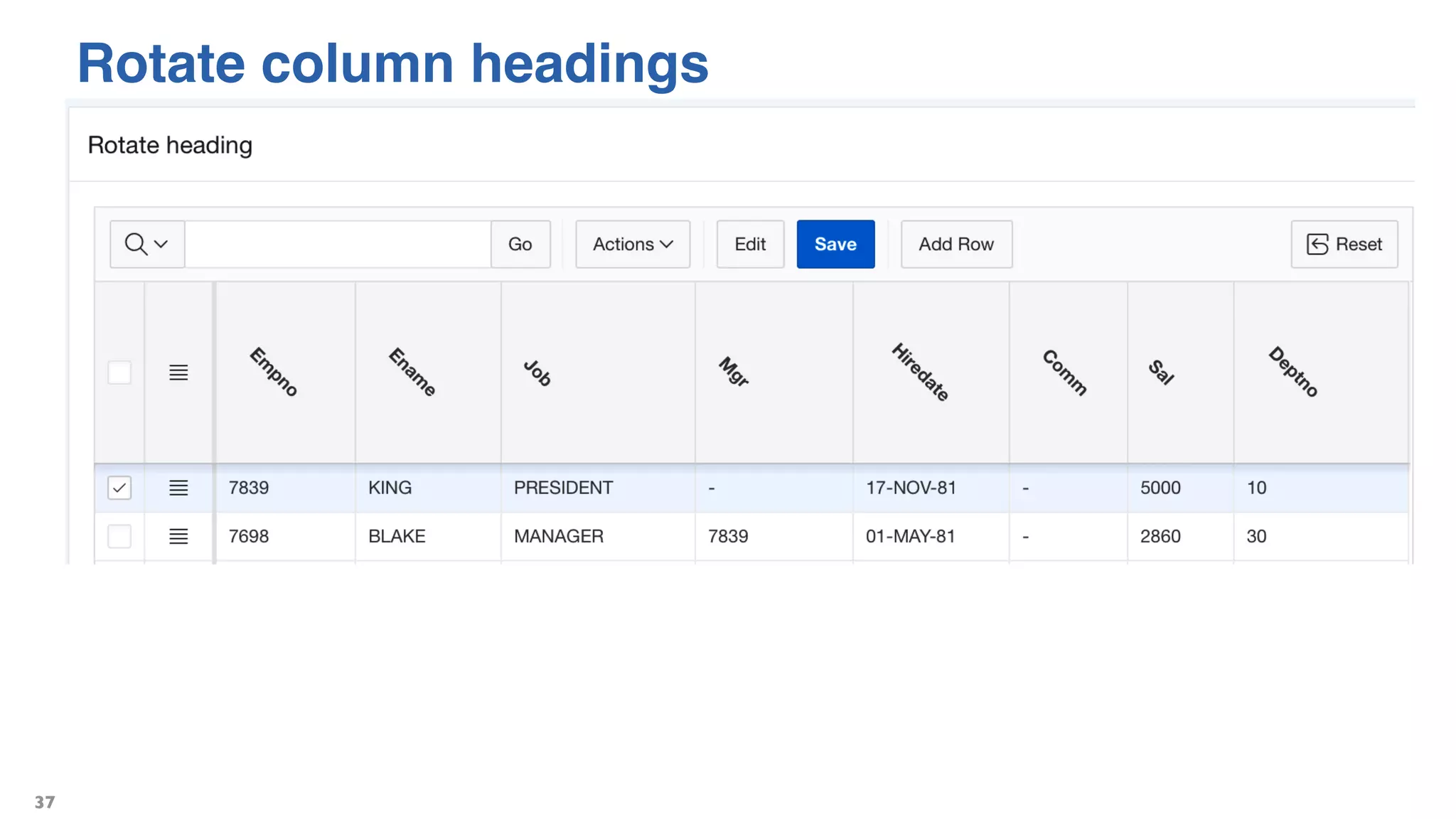Image resolution: width=1456 pixels, height=819 pixels.
Task: Click the Add Row button
Action: pyautogui.click(x=956, y=244)
